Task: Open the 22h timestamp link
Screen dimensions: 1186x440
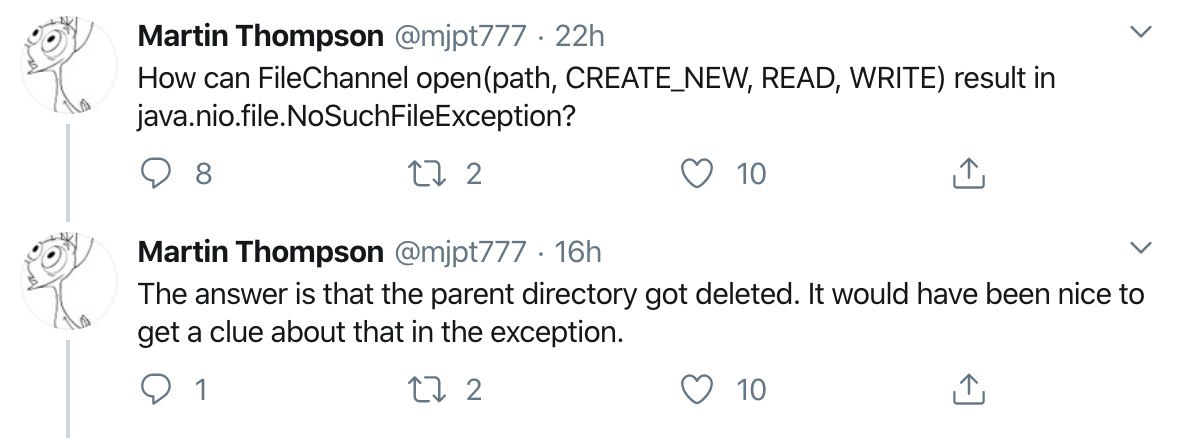Action: pyautogui.click(x=579, y=36)
